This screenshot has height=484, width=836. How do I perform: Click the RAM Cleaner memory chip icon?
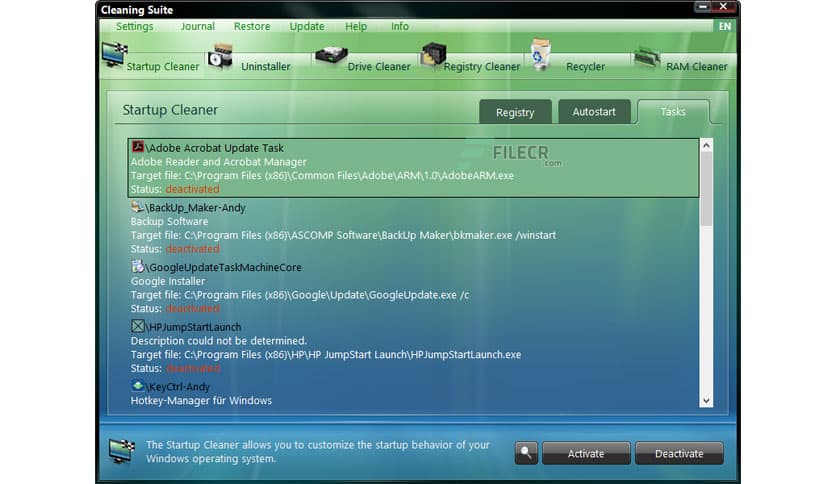[x=647, y=59]
